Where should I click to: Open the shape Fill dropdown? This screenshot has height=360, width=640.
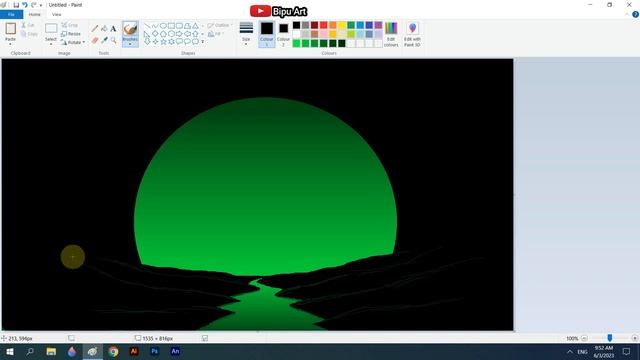point(216,34)
